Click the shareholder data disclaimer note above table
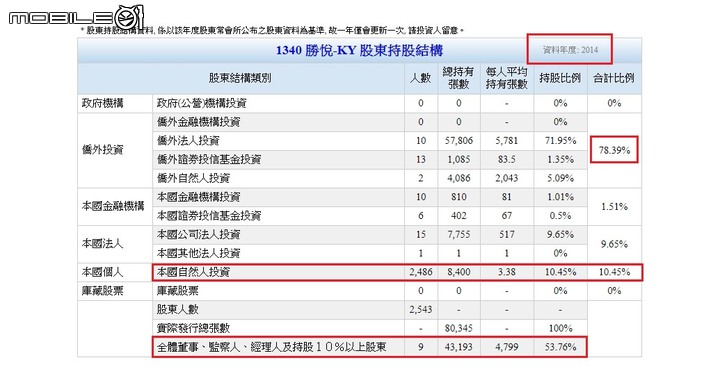Image resolution: width=720 pixels, height=392 pixels. 272,30
